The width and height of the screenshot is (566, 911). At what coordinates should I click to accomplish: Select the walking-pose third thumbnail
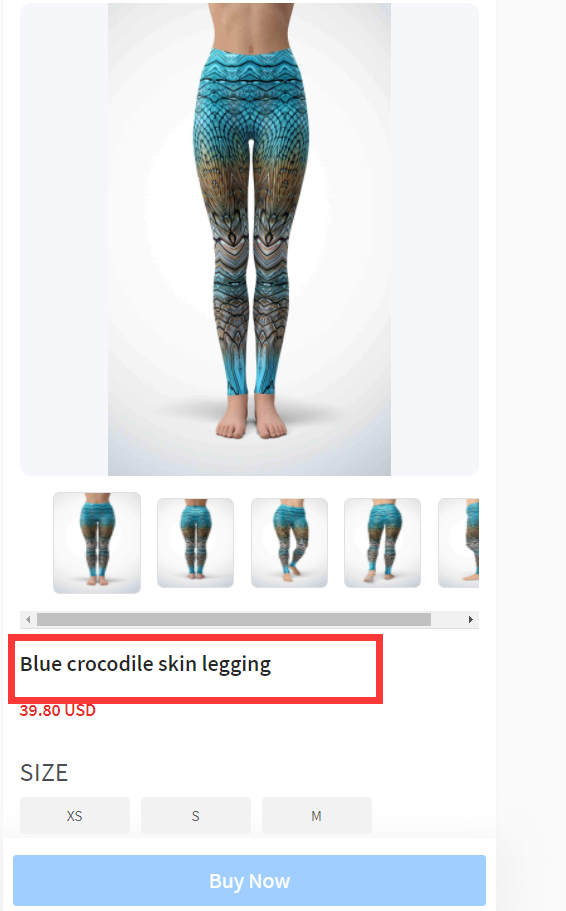[289, 543]
